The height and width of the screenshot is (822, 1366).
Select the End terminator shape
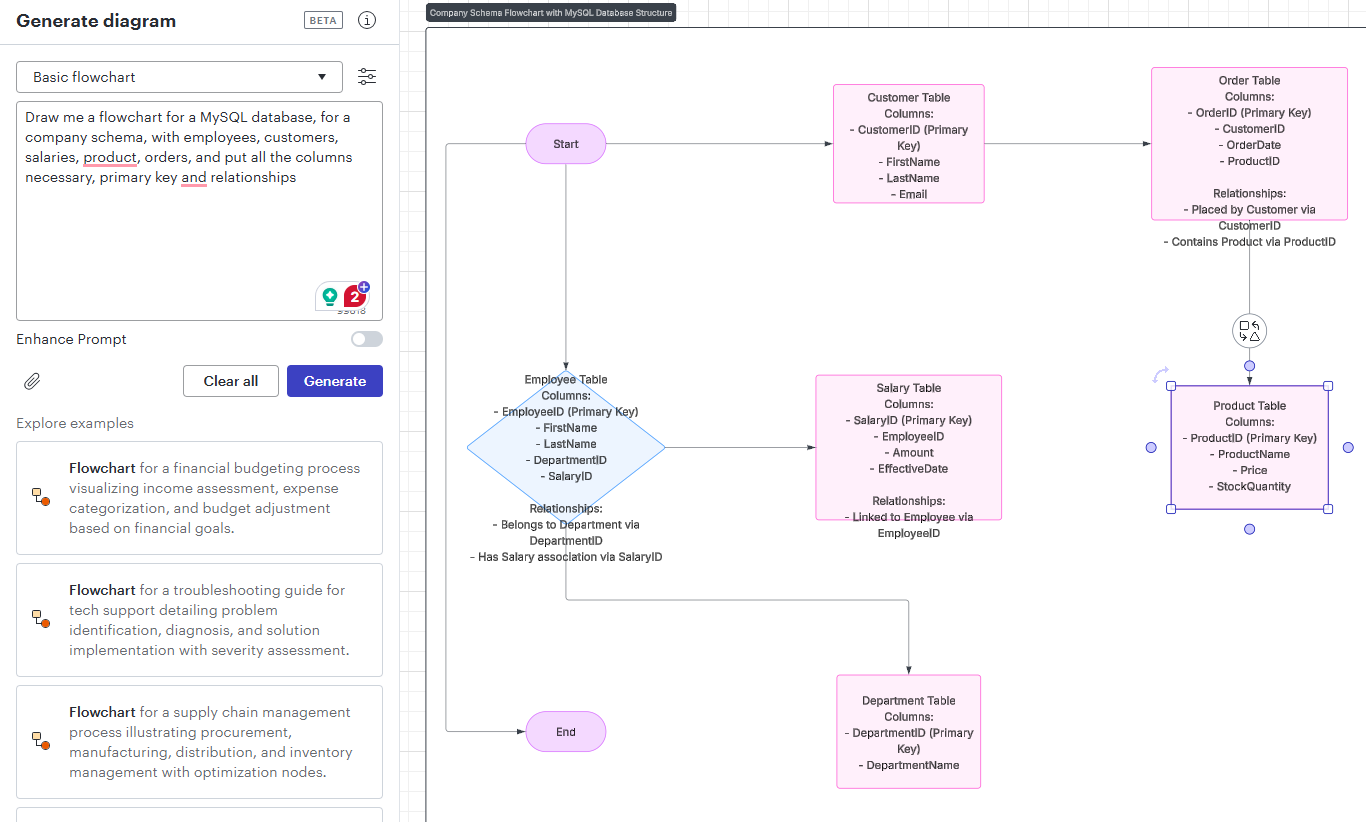[566, 732]
